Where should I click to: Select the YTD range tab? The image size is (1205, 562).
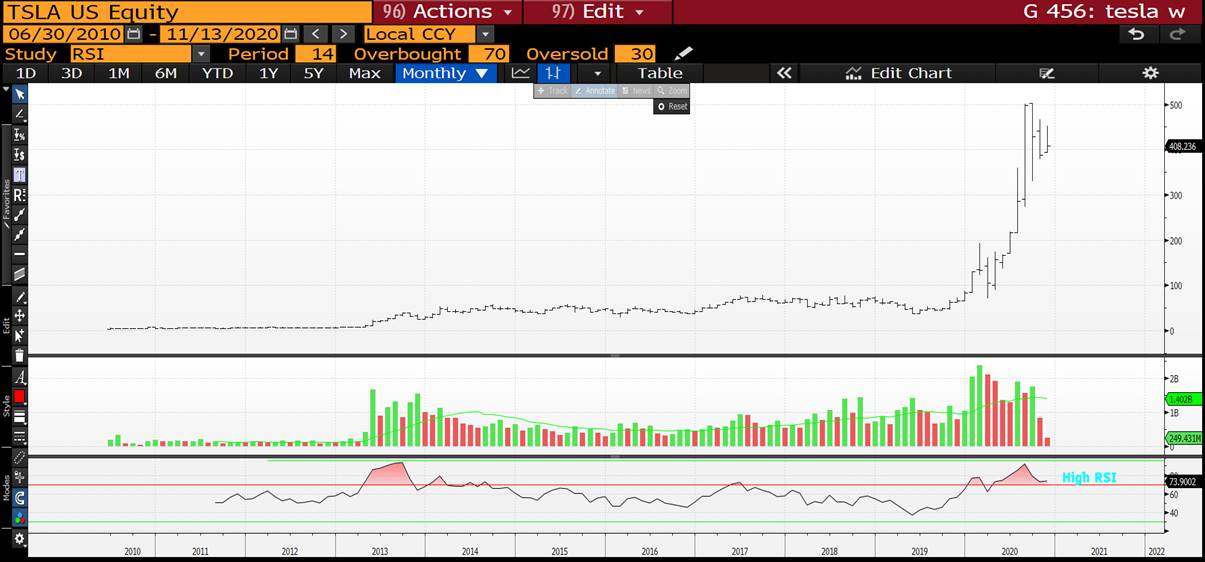pos(217,73)
